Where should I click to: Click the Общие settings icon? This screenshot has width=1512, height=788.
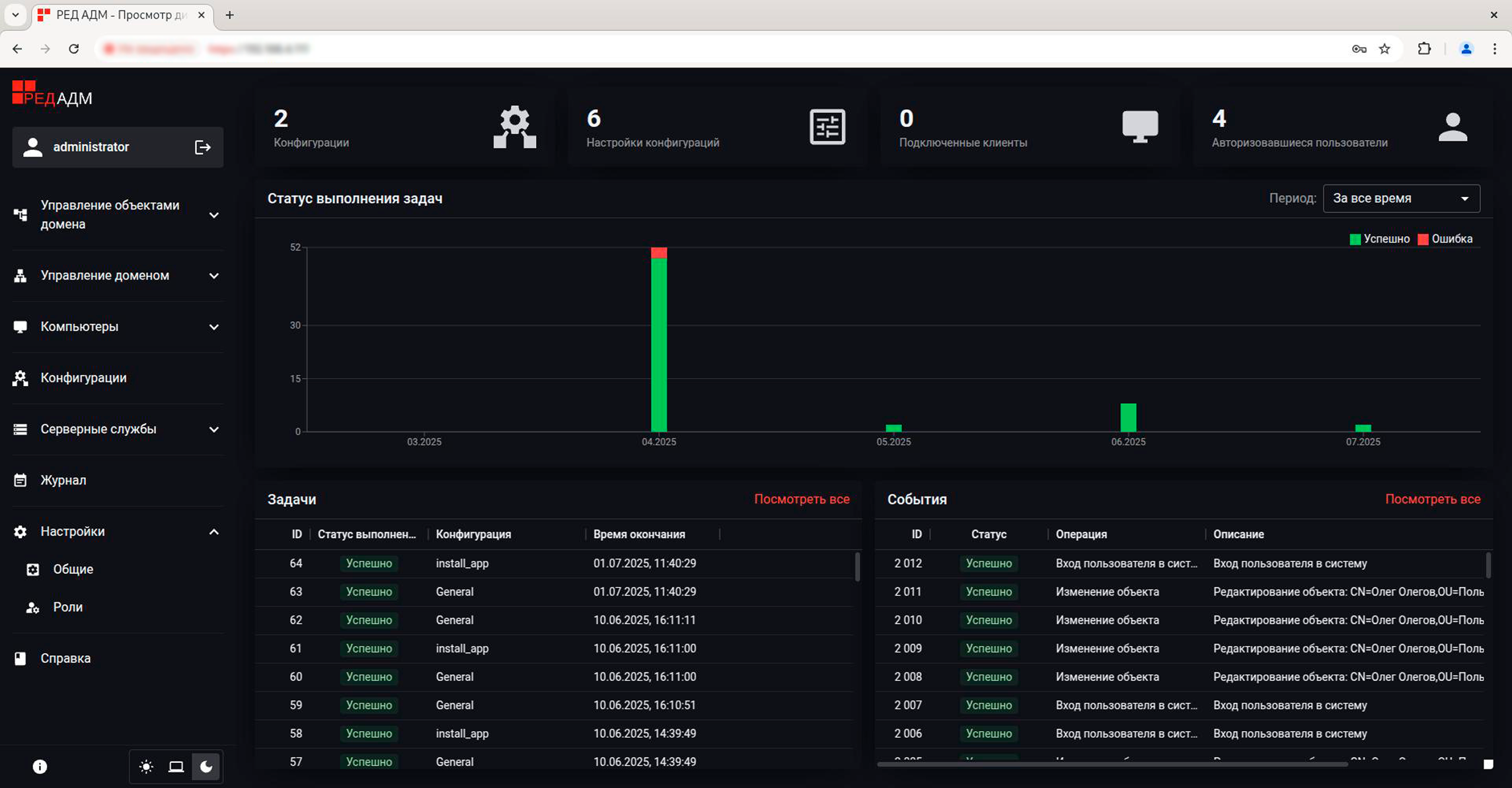[x=32, y=569]
